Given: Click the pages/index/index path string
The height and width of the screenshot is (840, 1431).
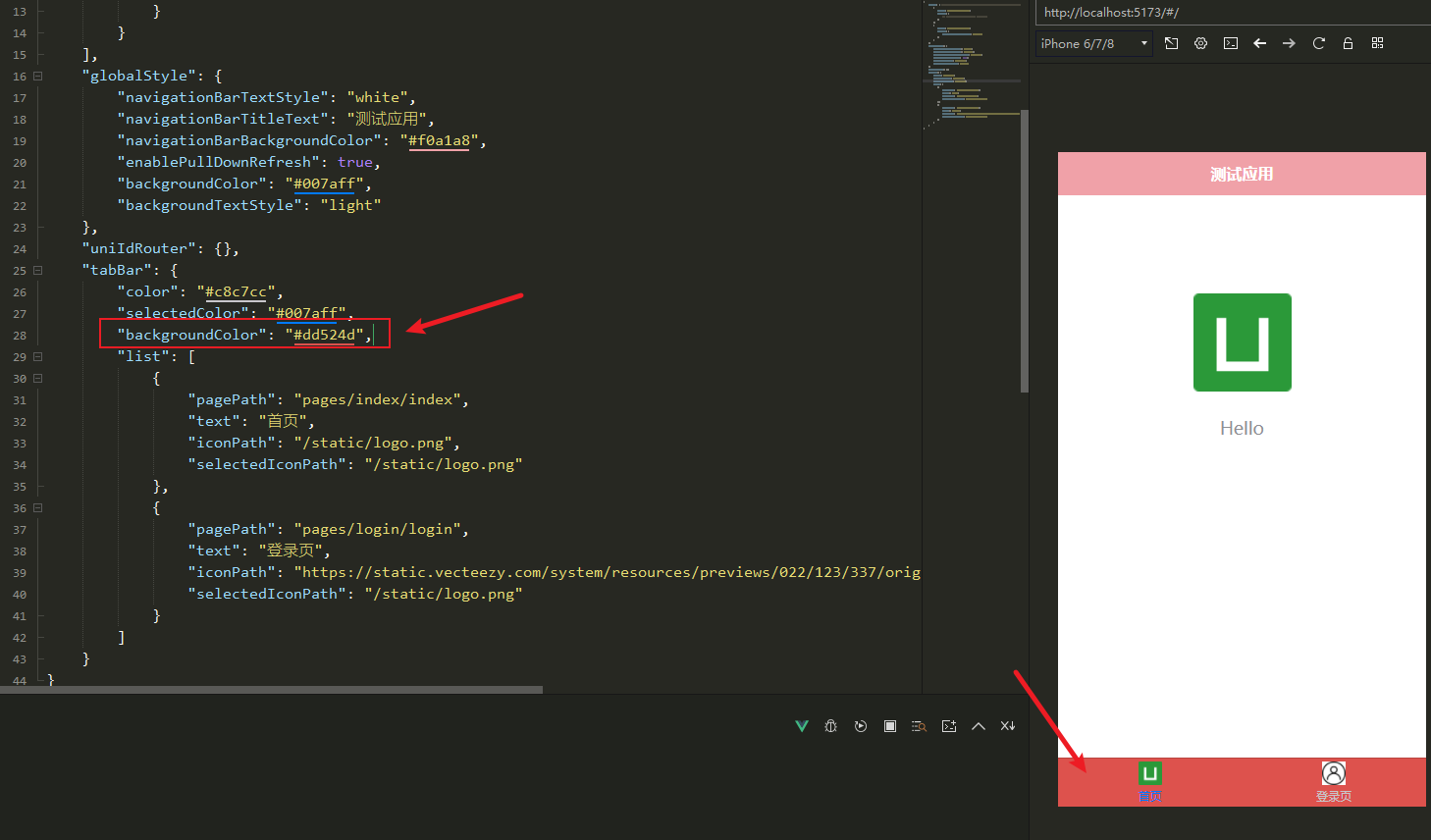Looking at the screenshot, I should 377,399.
